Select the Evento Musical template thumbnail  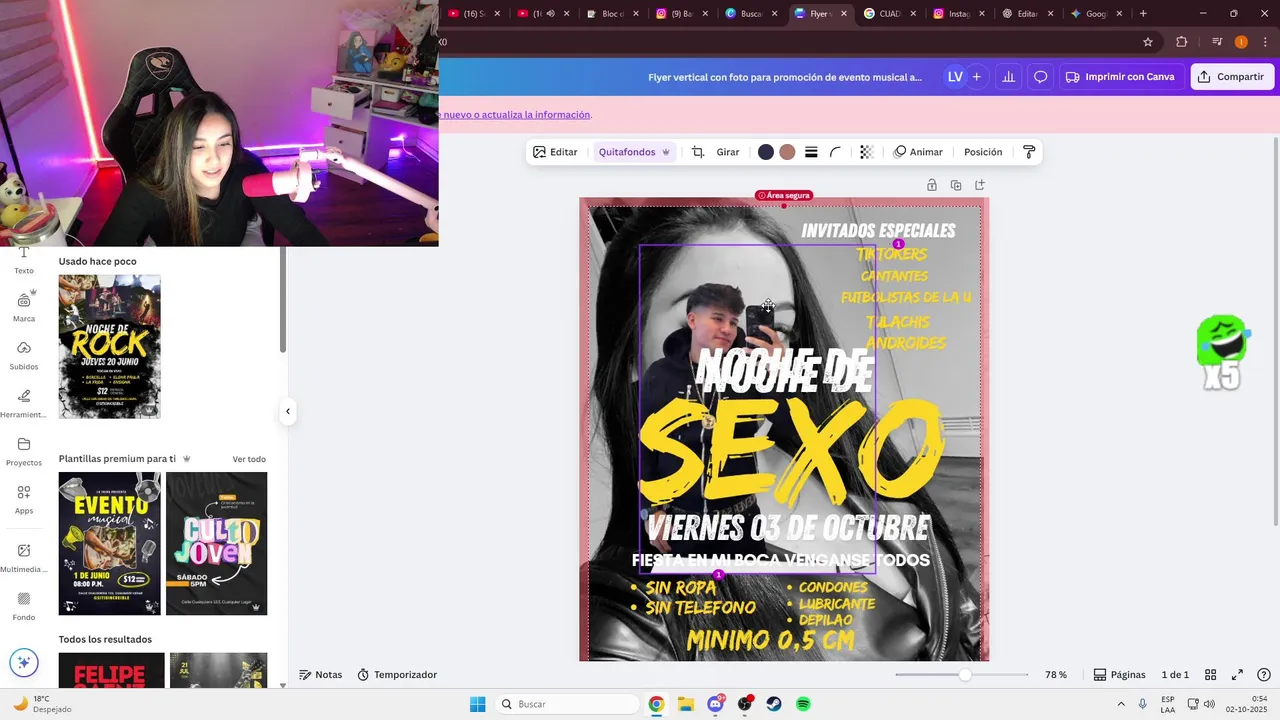tap(109, 543)
